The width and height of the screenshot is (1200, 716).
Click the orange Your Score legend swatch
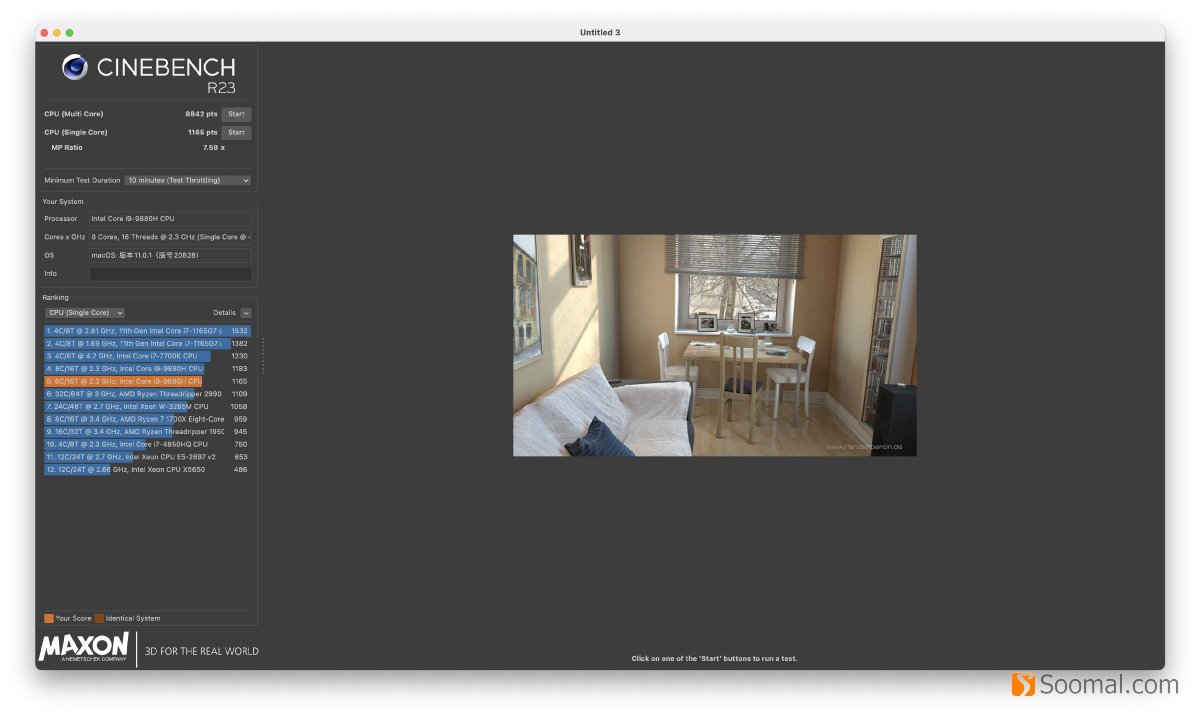(x=49, y=618)
